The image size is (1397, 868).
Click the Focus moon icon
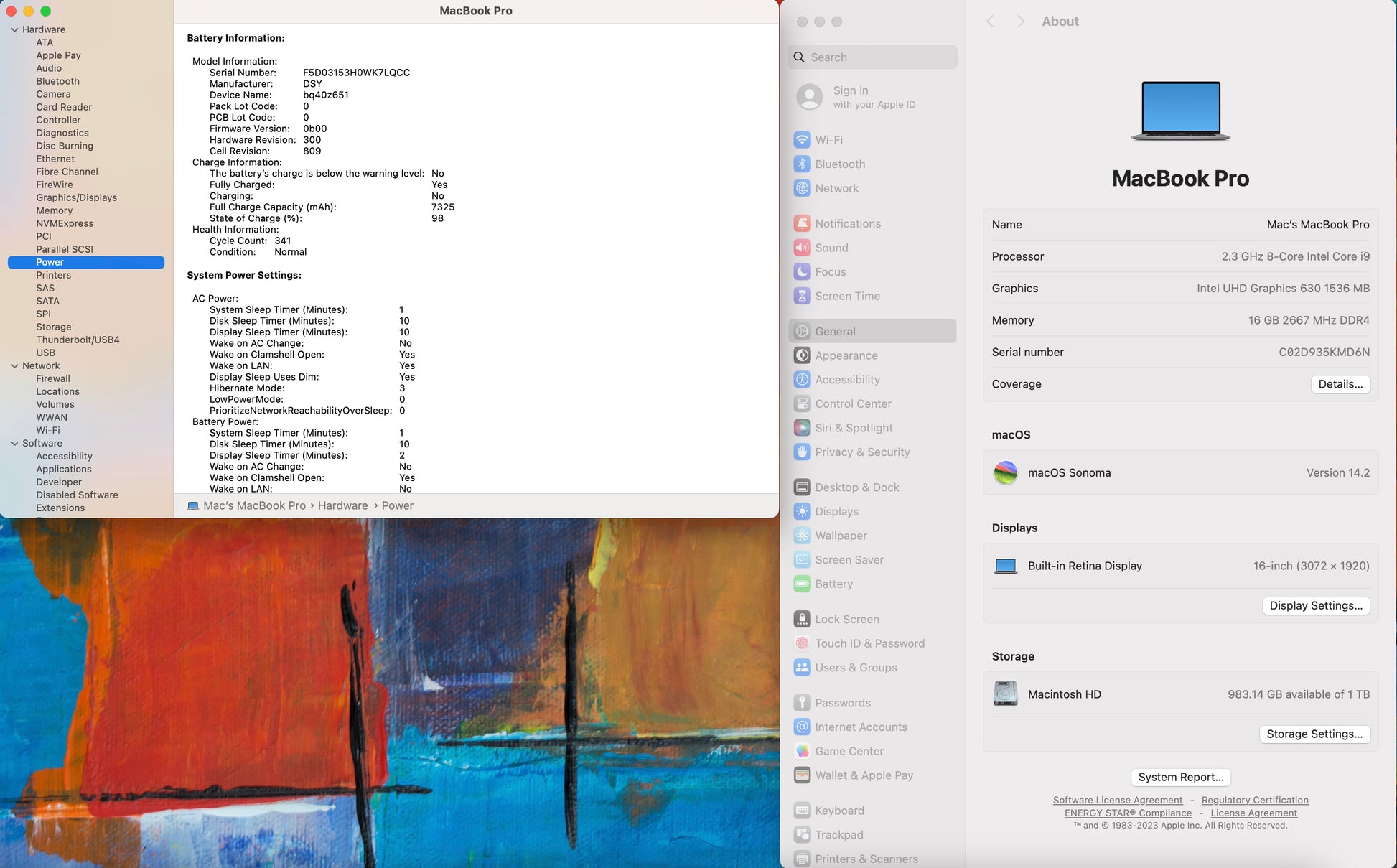point(802,272)
